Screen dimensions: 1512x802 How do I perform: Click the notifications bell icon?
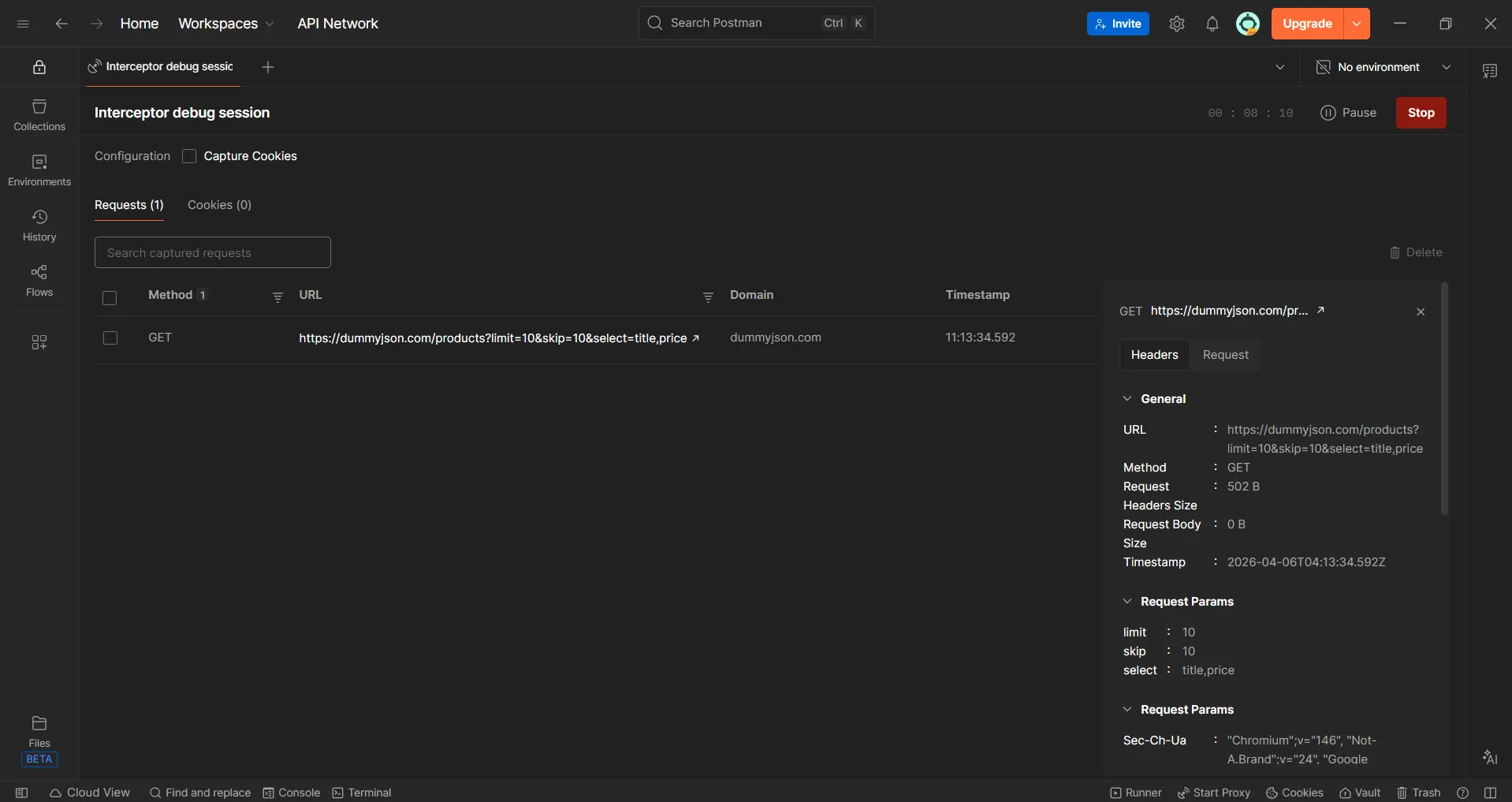point(1212,24)
